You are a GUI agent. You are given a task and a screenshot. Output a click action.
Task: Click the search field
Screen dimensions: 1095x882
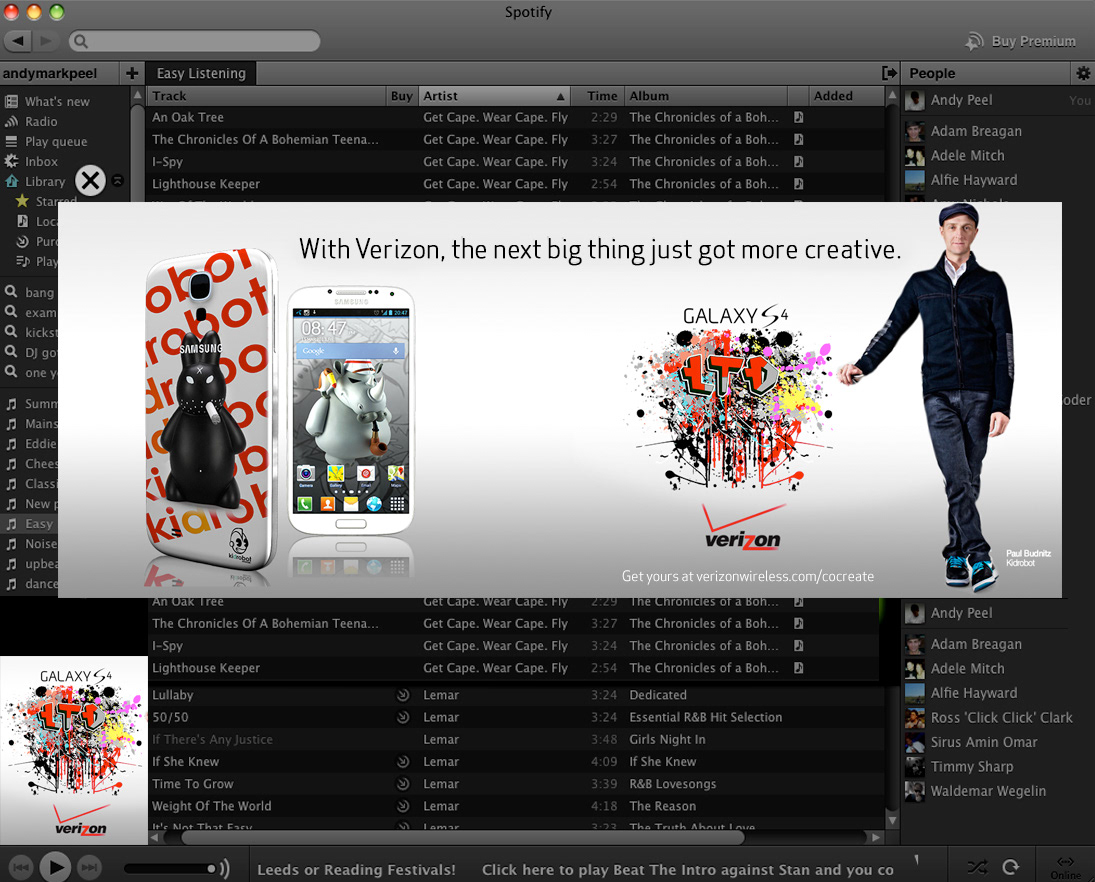point(195,41)
